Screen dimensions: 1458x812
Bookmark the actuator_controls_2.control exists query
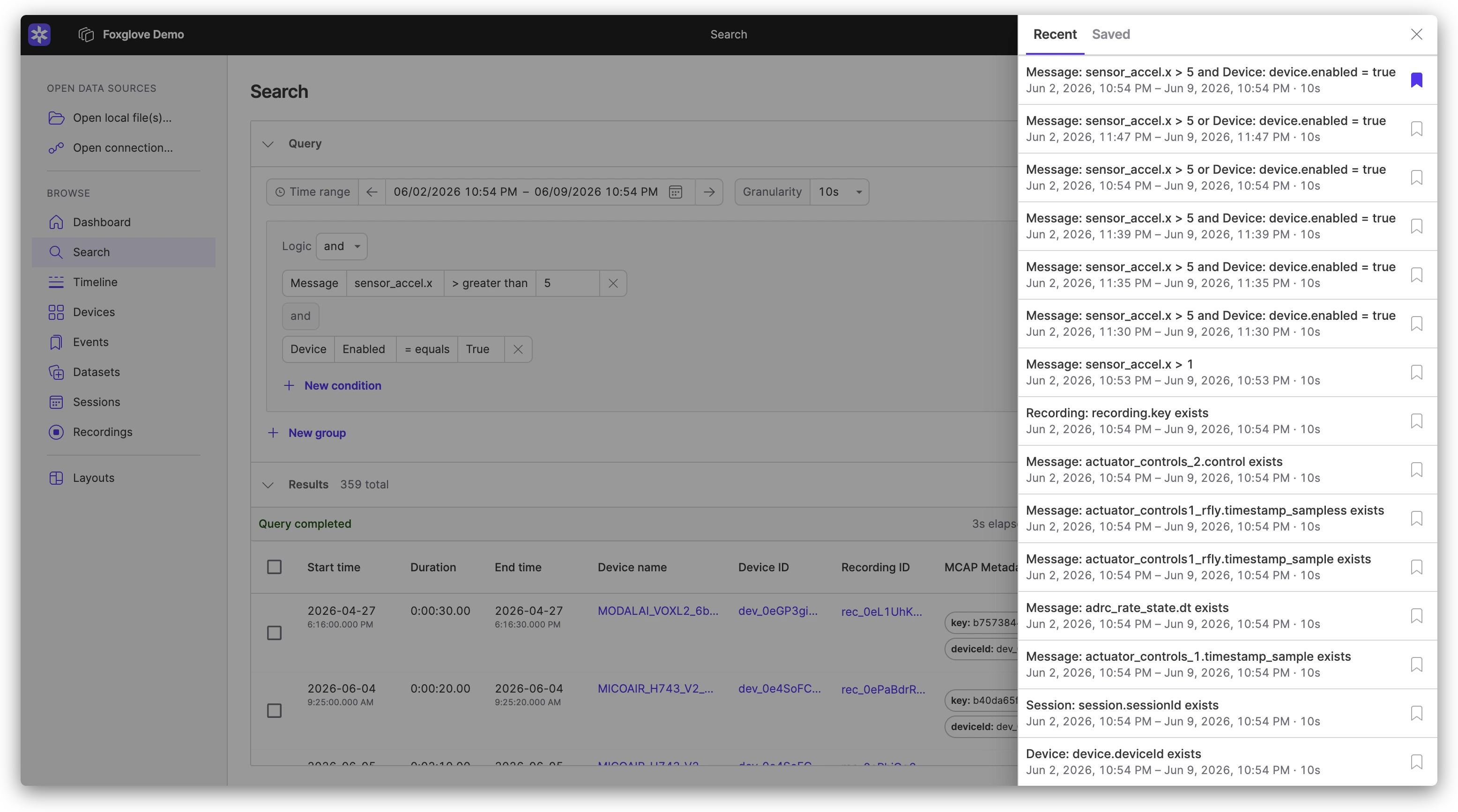1416,469
